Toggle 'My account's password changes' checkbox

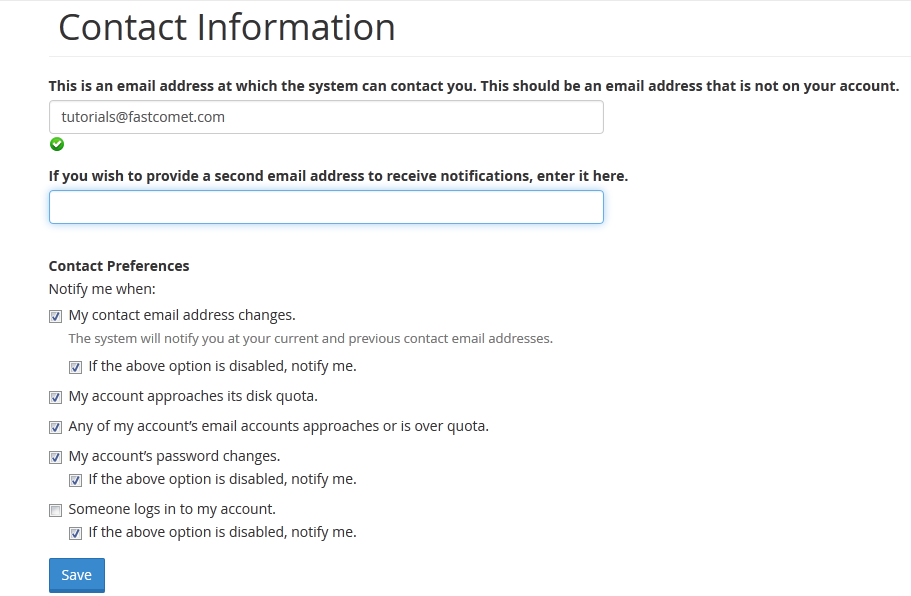tap(56, 457)
